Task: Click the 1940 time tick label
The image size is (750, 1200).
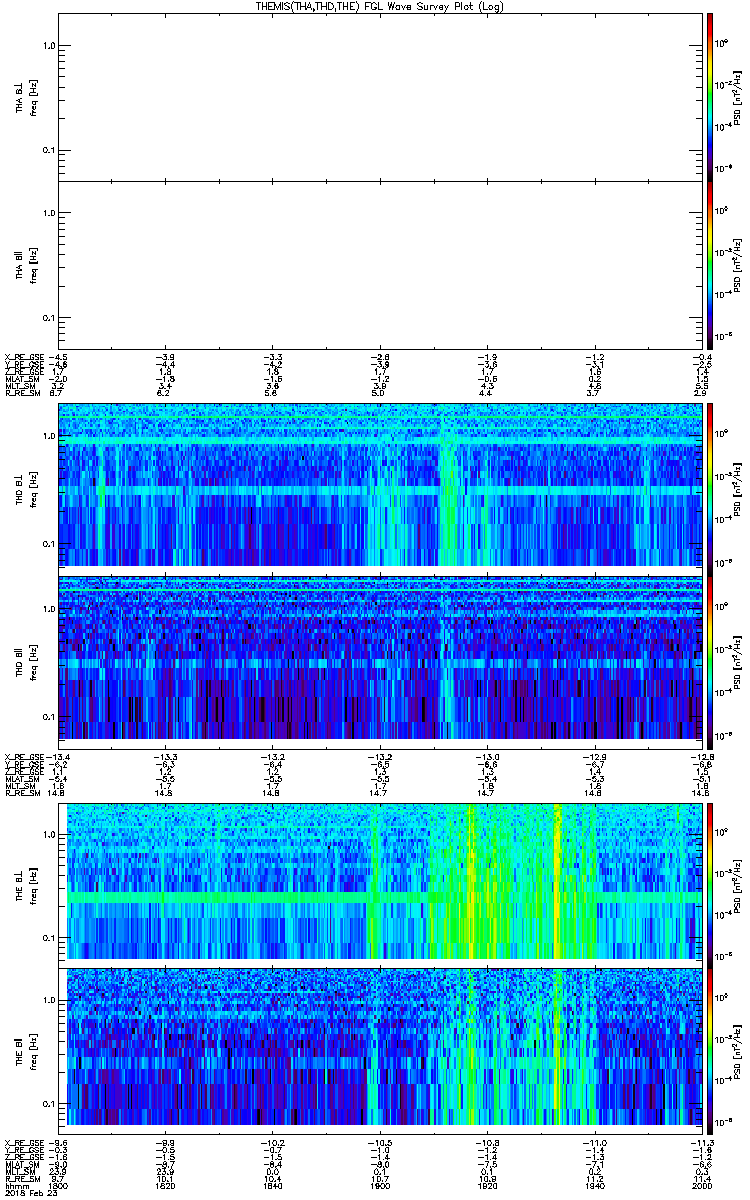Action: click(x=594, y=1185)
